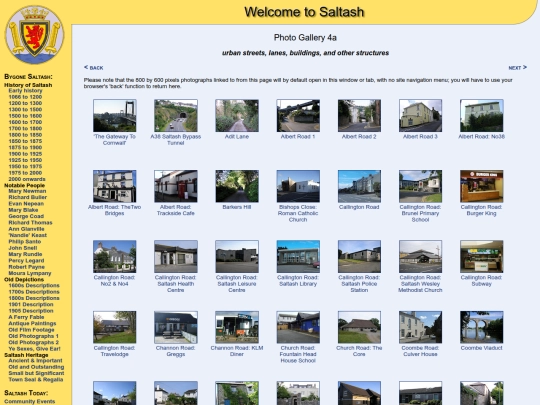This screenshot has width=540, height=405.
Task: Open the KLM Diner thumbnail
Action: (x=237, y=327)
